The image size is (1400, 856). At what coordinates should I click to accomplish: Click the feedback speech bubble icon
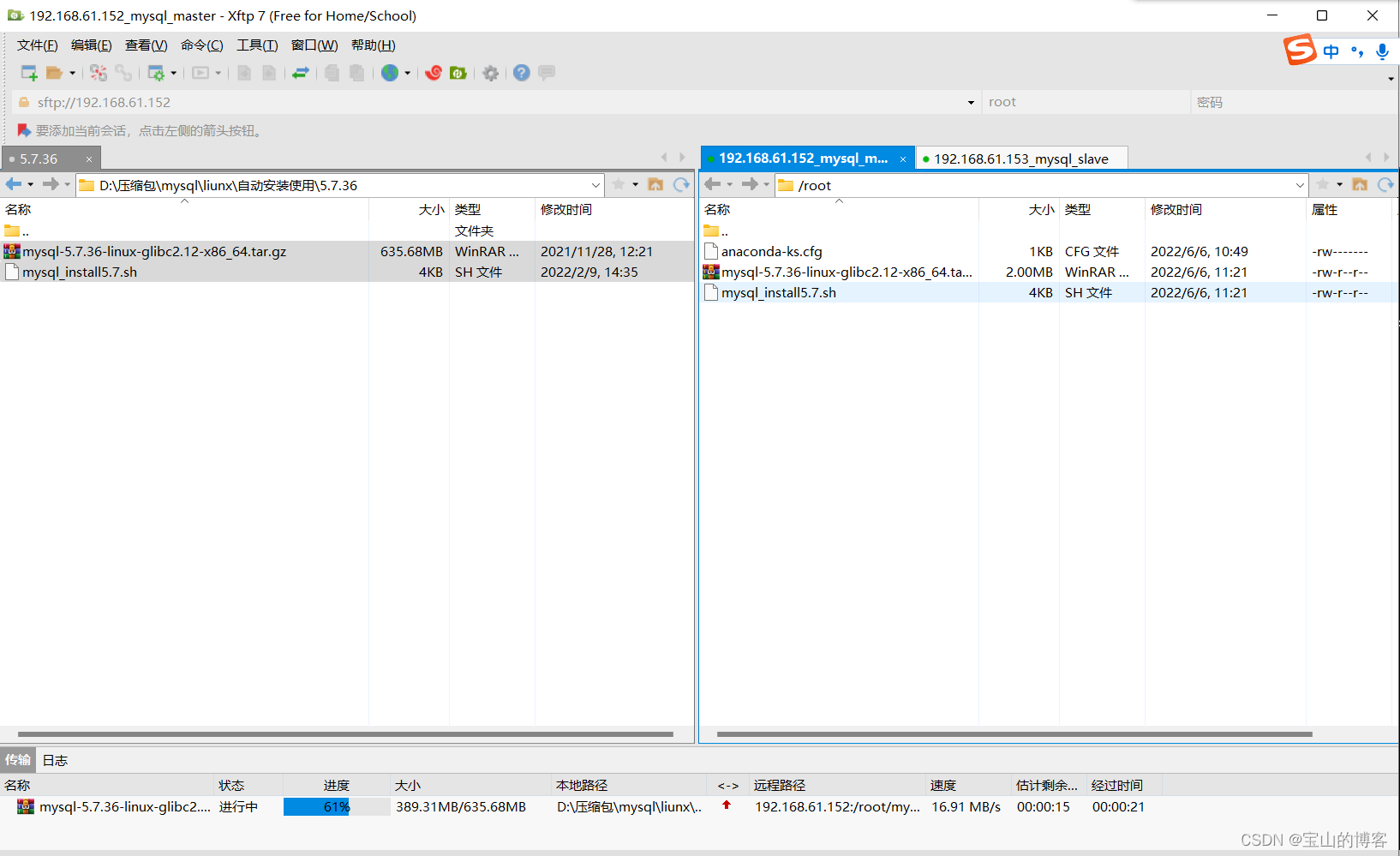tap(547, 73)
